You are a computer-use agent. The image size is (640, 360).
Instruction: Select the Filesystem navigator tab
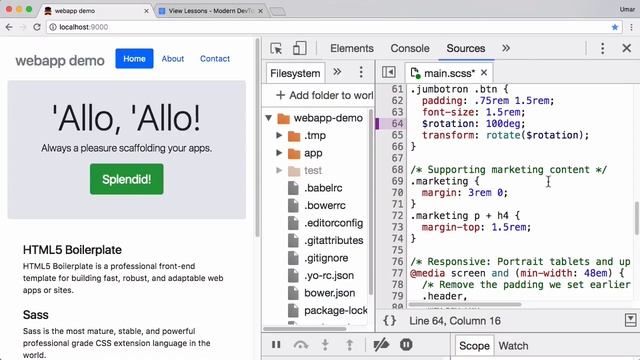(295, 73)
